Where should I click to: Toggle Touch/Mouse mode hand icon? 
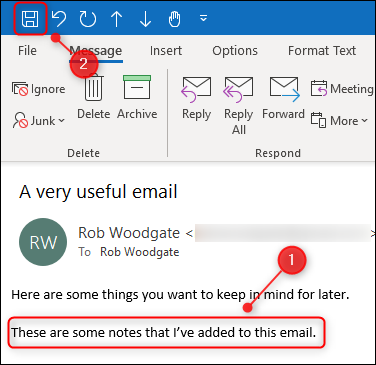pos(174,19)
